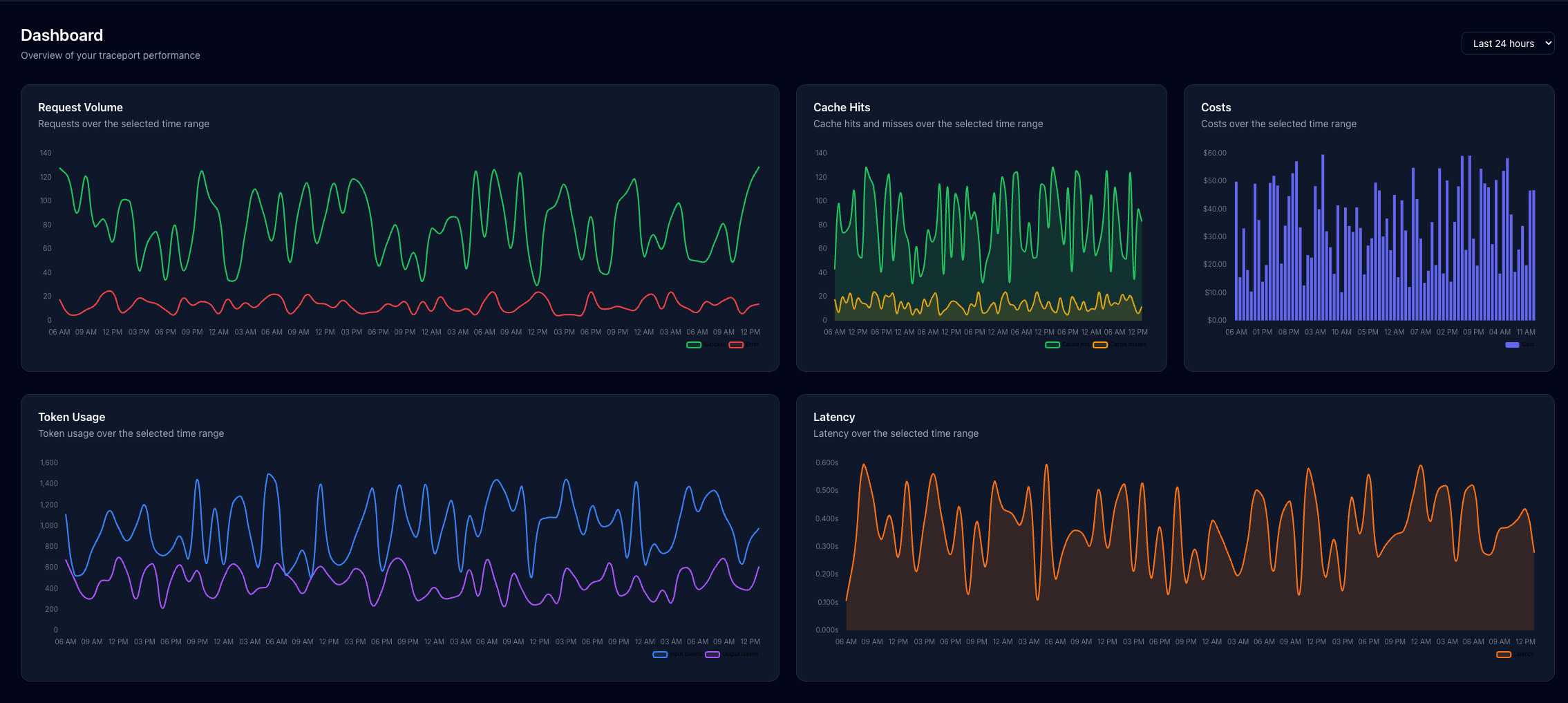Open the Last 24 hours time range dropdown
This screenshot has height=703, width=1568.
coord(1507,43)
